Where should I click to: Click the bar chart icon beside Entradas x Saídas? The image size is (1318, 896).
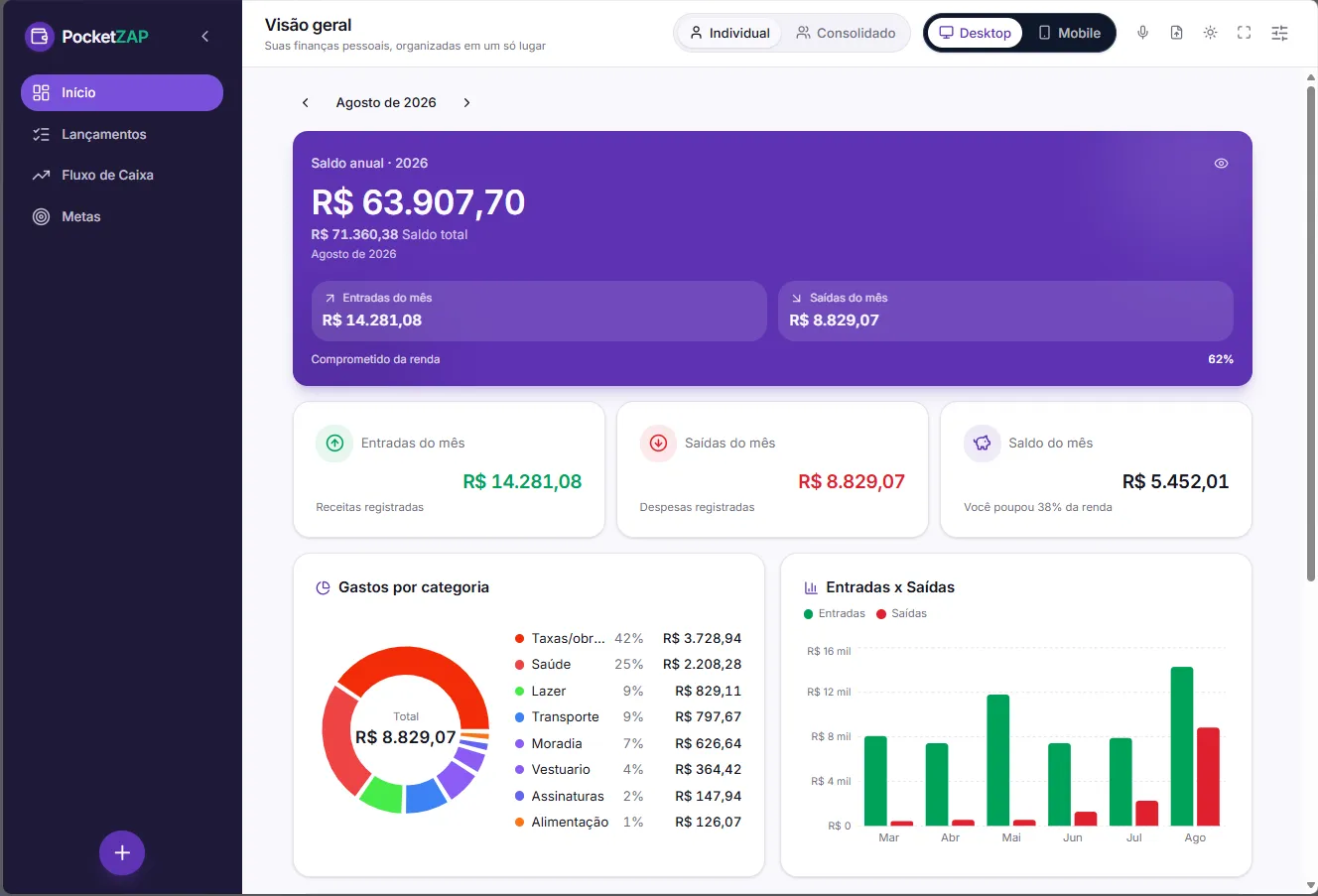click(811, 587)
